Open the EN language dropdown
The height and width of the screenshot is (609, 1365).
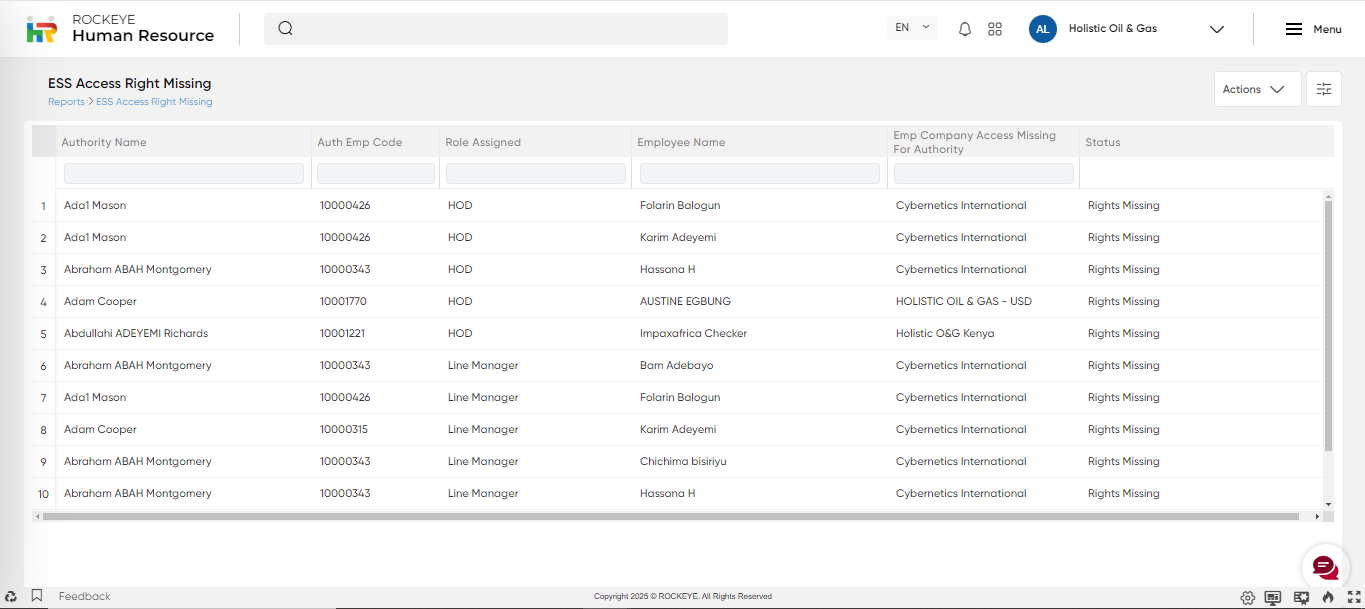pos(912,28)
